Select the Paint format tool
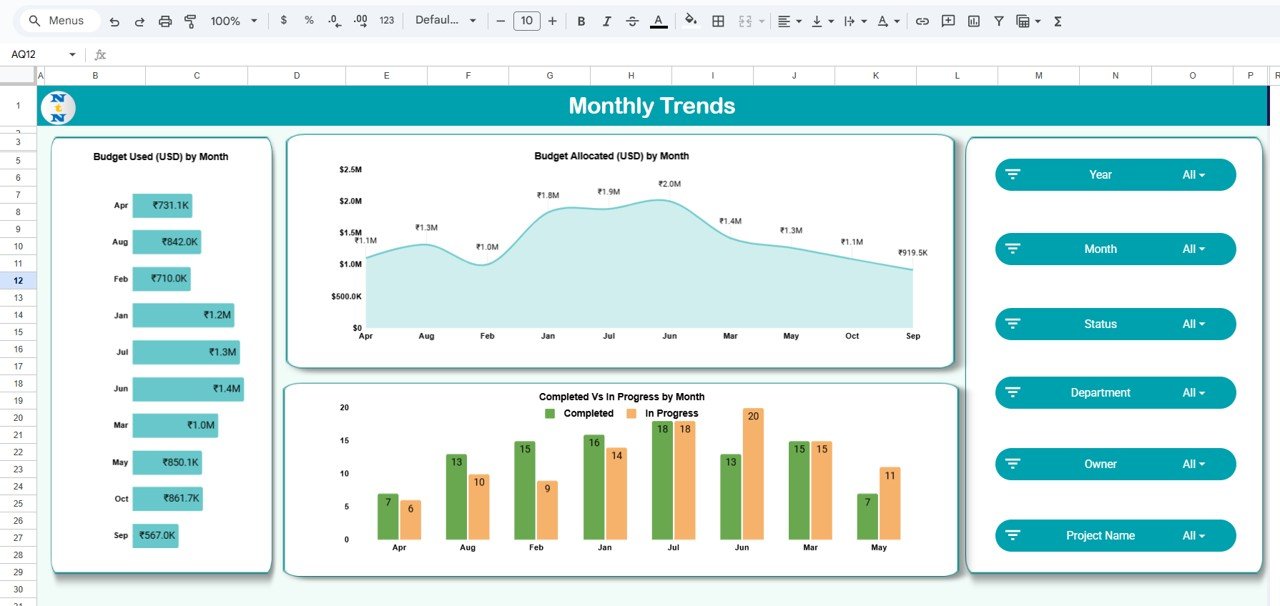 [x=190, y=21]
